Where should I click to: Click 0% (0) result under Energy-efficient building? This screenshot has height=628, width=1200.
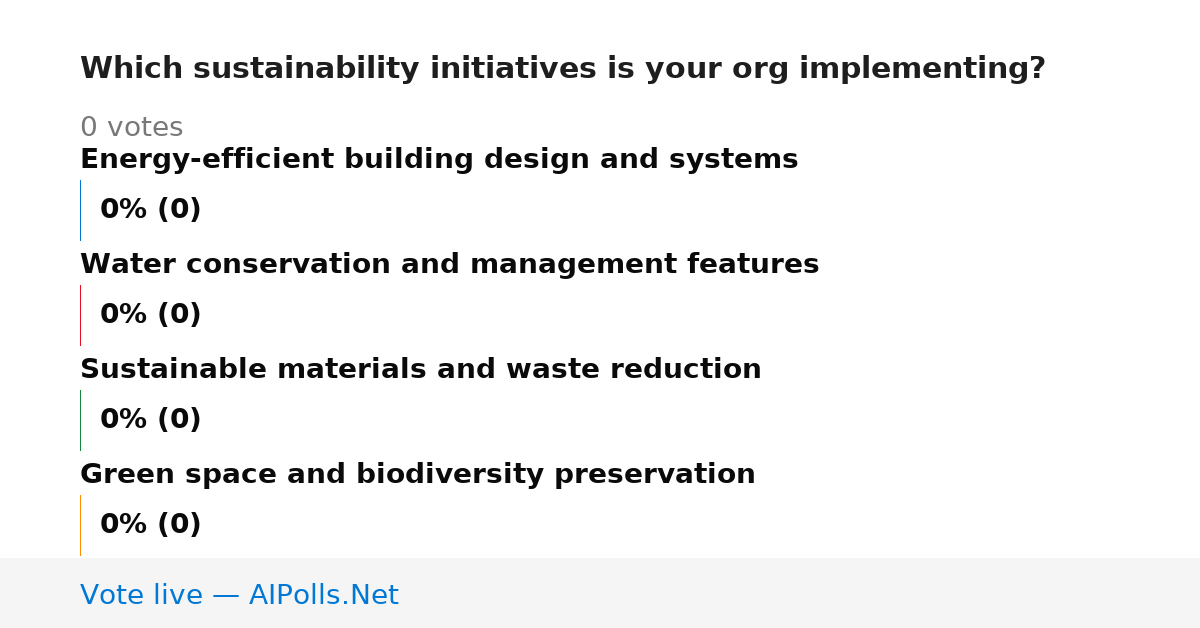click(150, 210)
